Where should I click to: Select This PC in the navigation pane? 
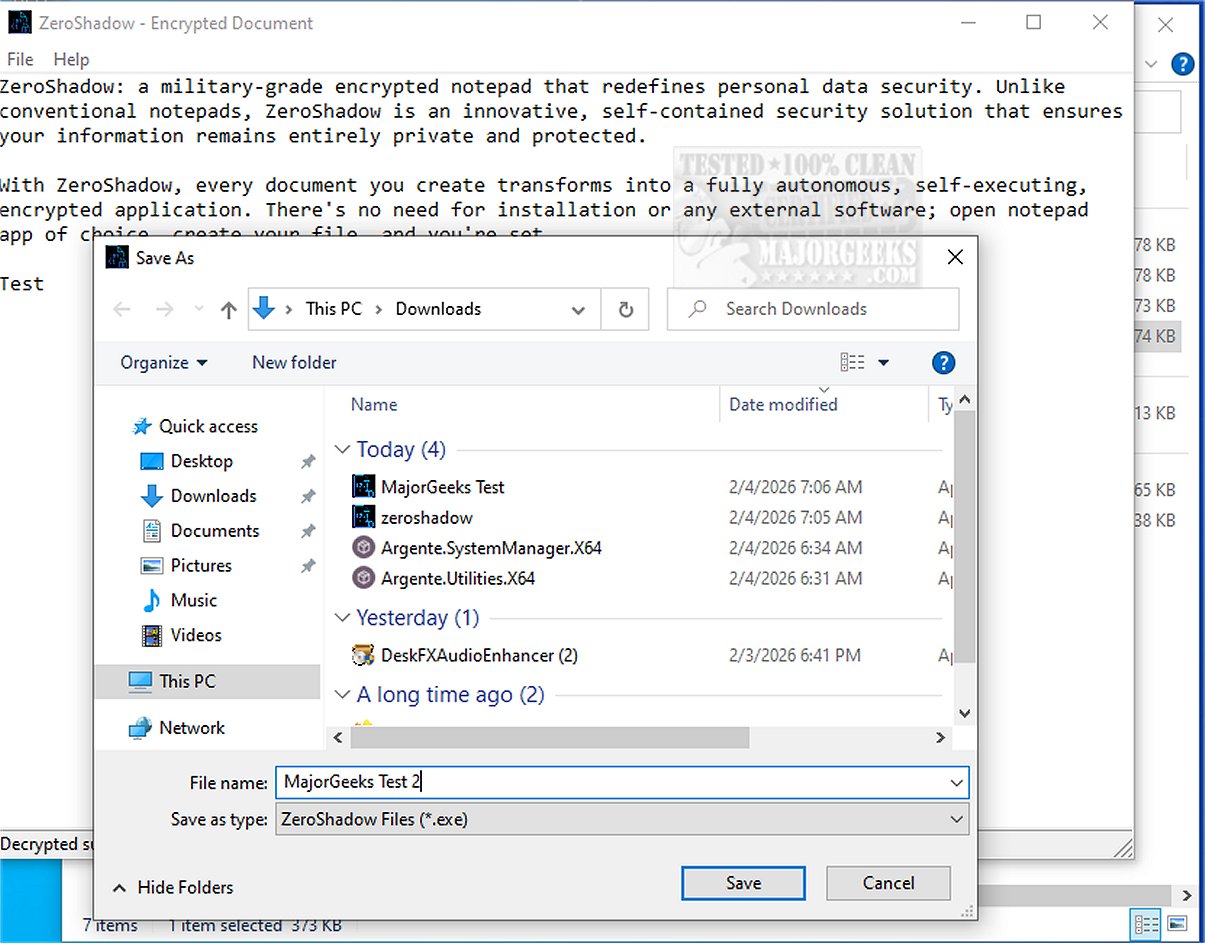[187, 682]
